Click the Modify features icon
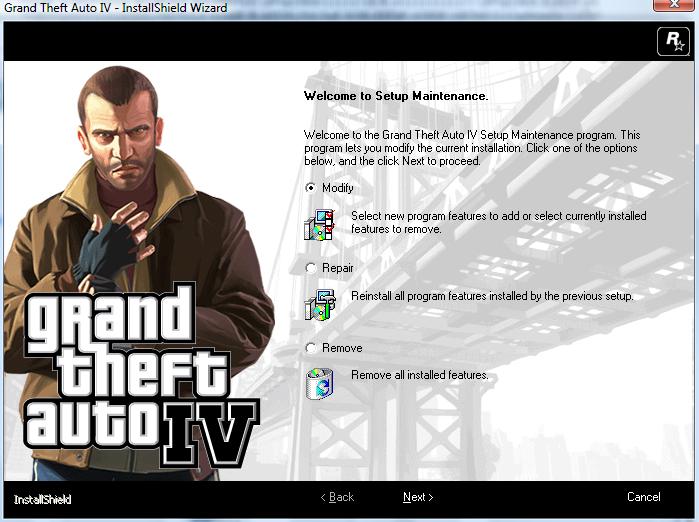This screenshot has height=522, width=699. coord(319,226)
